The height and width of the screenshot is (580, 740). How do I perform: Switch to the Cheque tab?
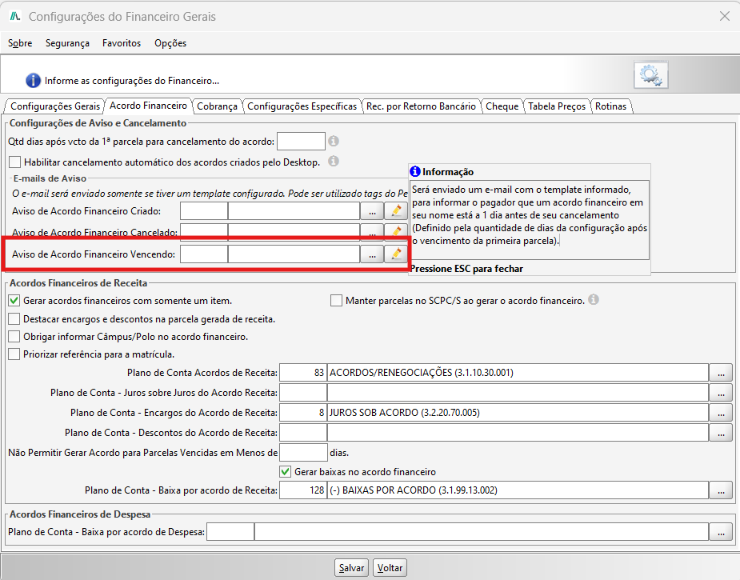[x=502, y=106]
